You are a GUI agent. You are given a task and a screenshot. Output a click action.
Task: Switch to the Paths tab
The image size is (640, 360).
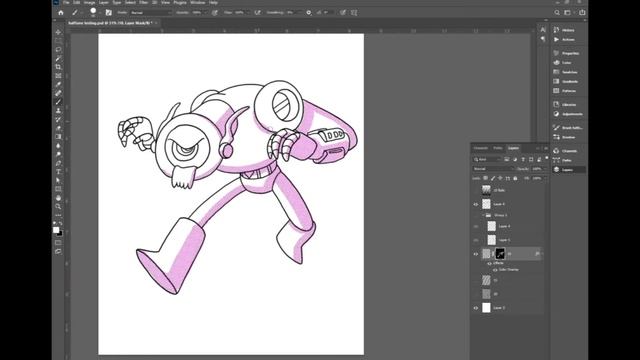pos(498,148)
